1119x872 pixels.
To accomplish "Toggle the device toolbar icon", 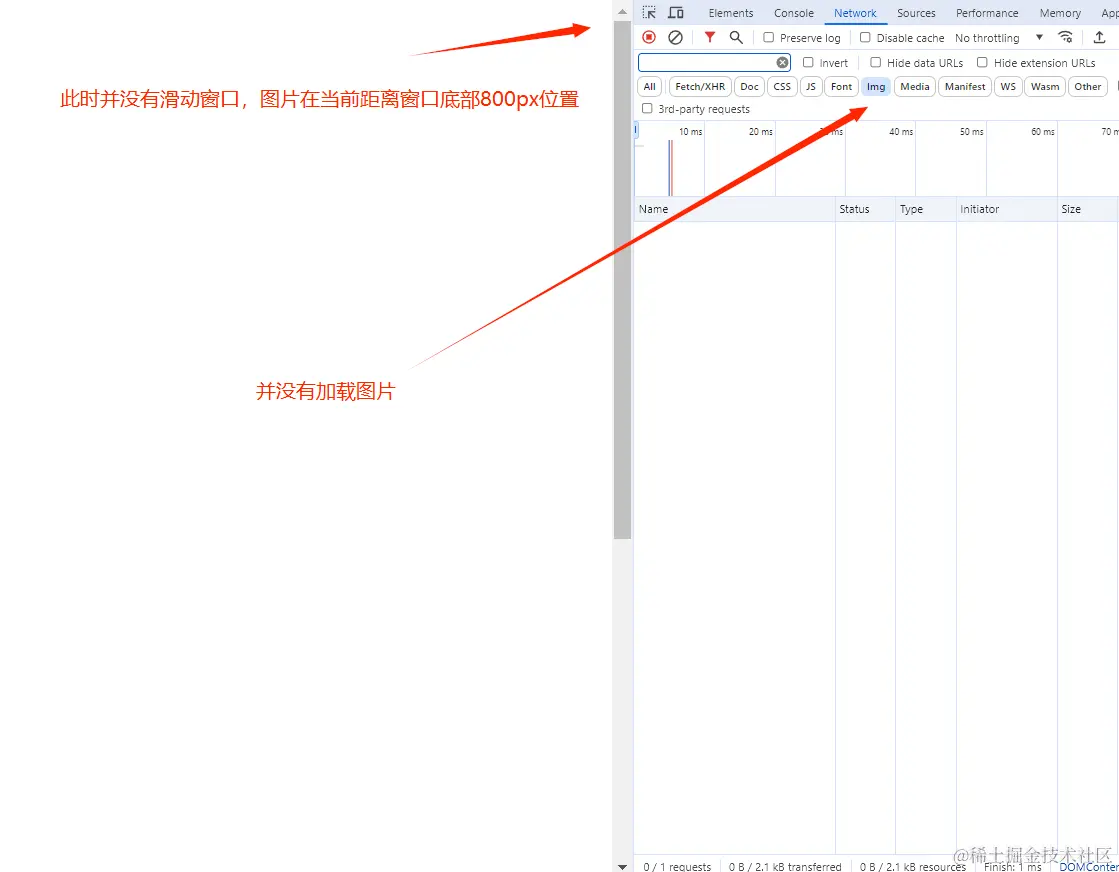I will point(675,13).
